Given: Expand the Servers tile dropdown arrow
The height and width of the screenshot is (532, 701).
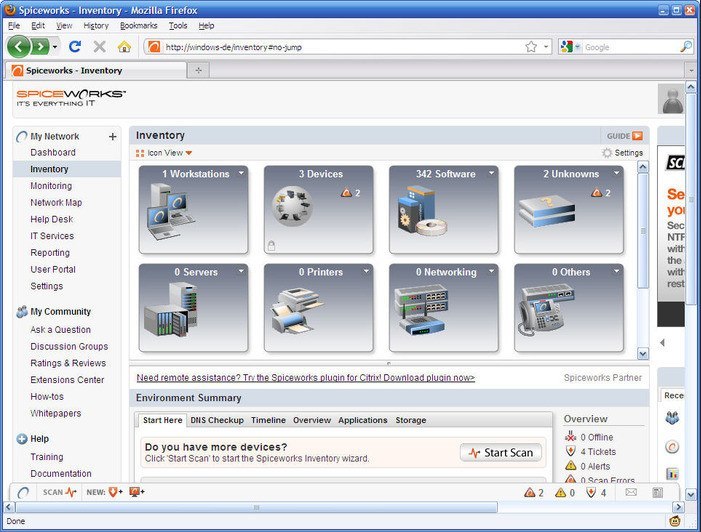Looking at the screenshot, I should coord(241,271).
